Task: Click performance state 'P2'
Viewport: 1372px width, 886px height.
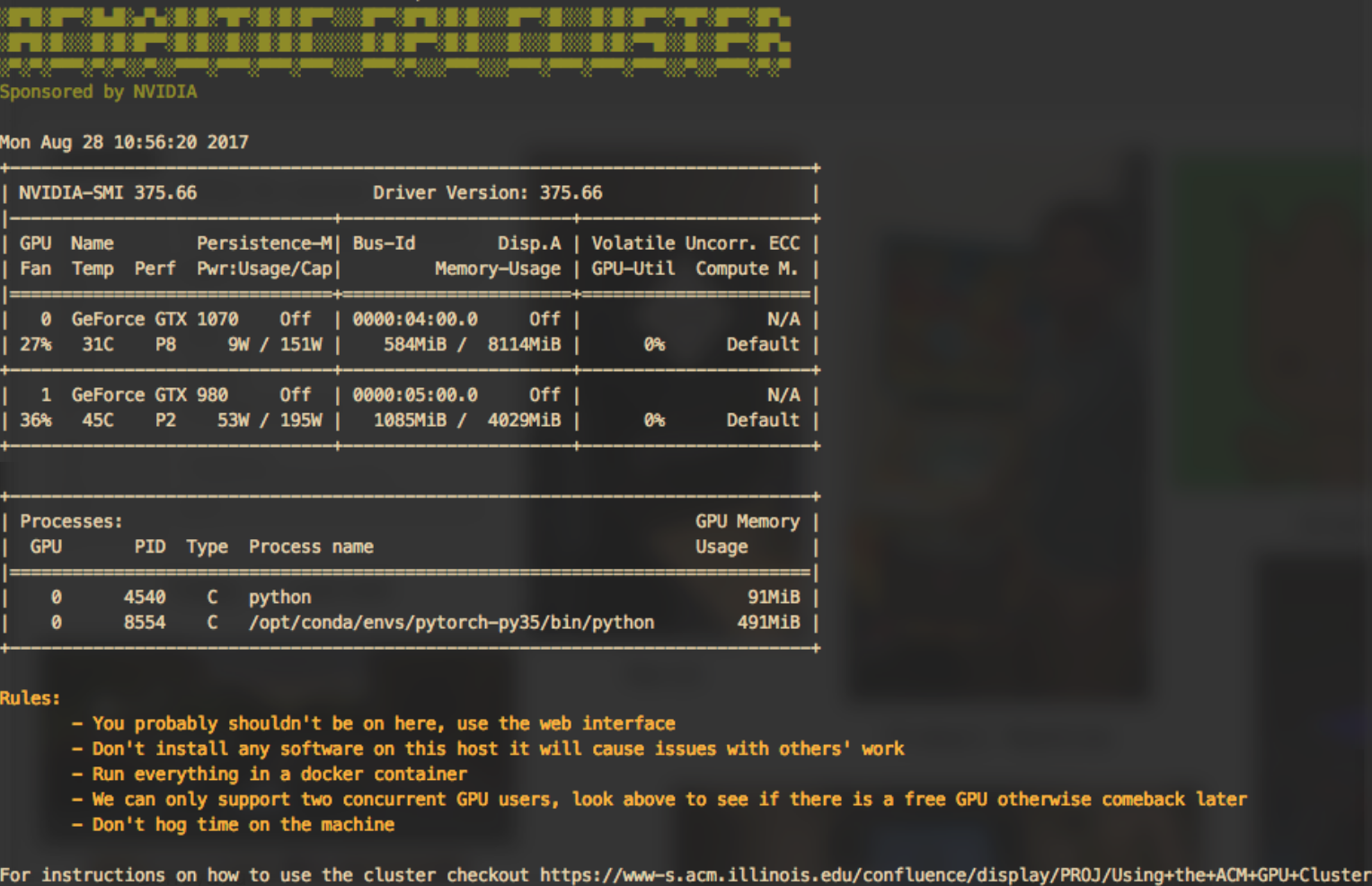Action: [165, 420]
